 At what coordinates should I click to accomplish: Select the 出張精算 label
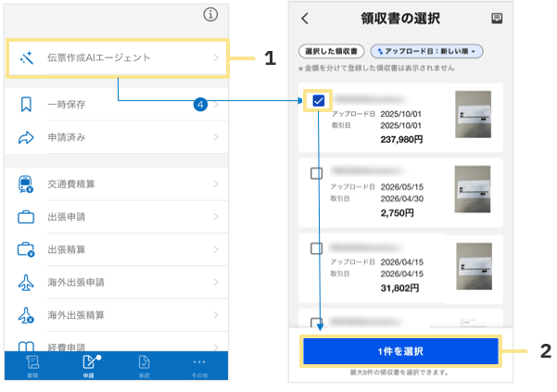(66, 250)
